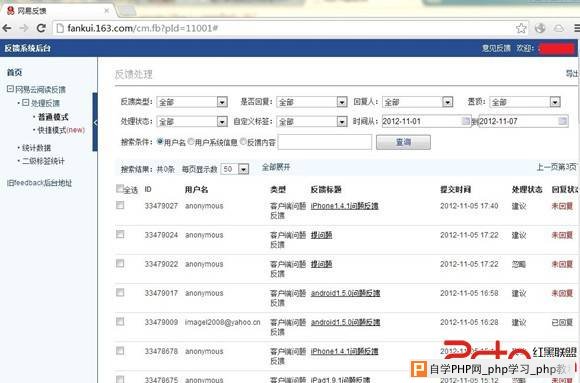Screen dimensions: 580x383
Task: Select the 用户名 search condition radio button
Action: pyautogui.click(x=160, y=141)
